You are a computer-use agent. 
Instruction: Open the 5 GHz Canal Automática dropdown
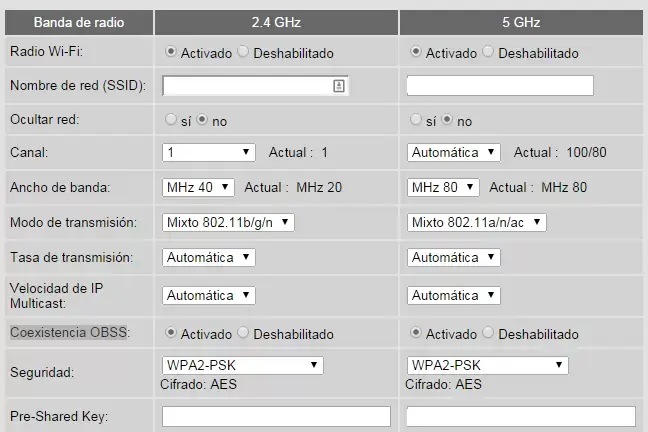(453, 153)
